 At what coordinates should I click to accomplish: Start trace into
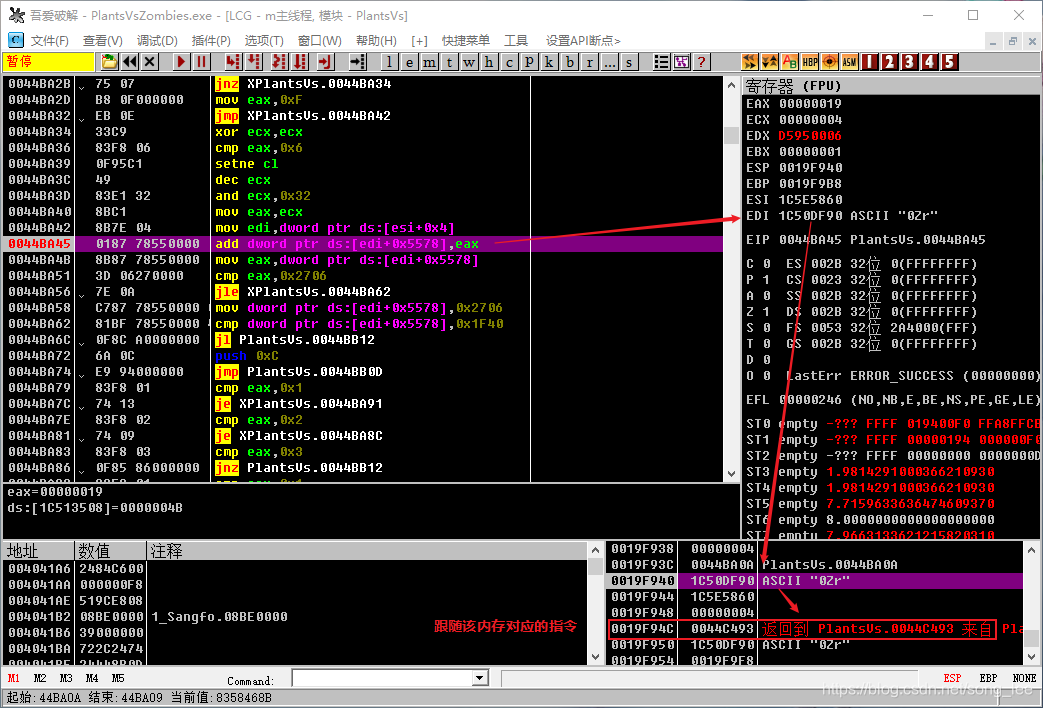click(279, 62)
